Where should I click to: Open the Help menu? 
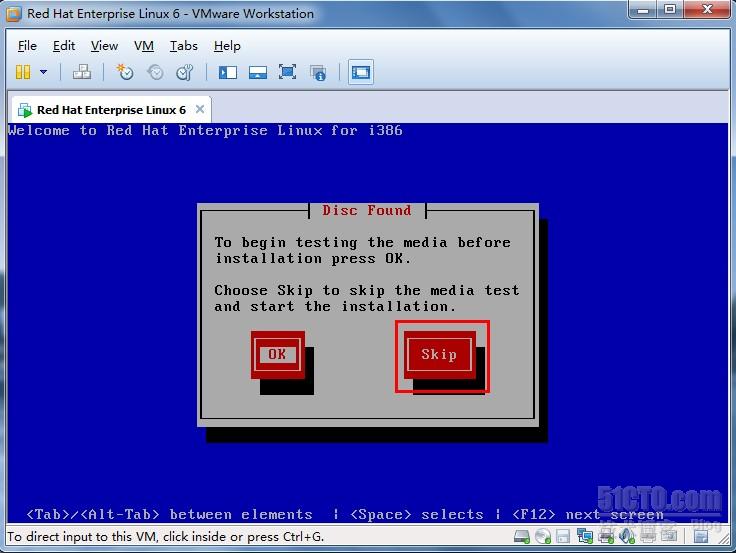(227, 46)
